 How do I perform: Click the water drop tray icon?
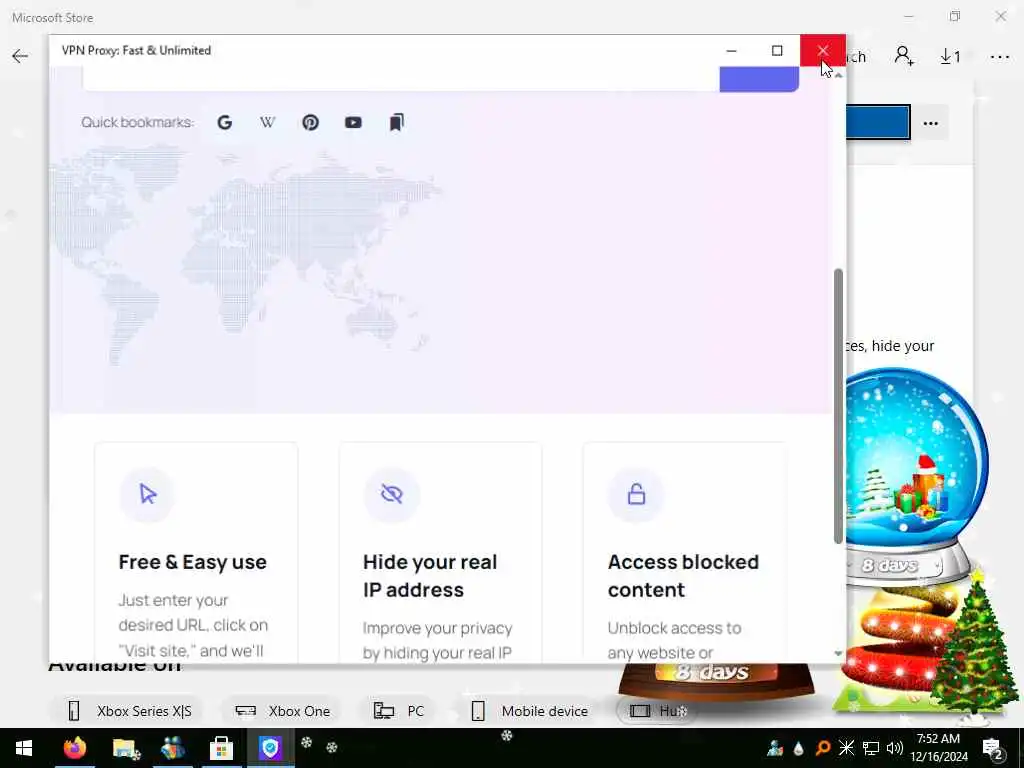(799, 748)
